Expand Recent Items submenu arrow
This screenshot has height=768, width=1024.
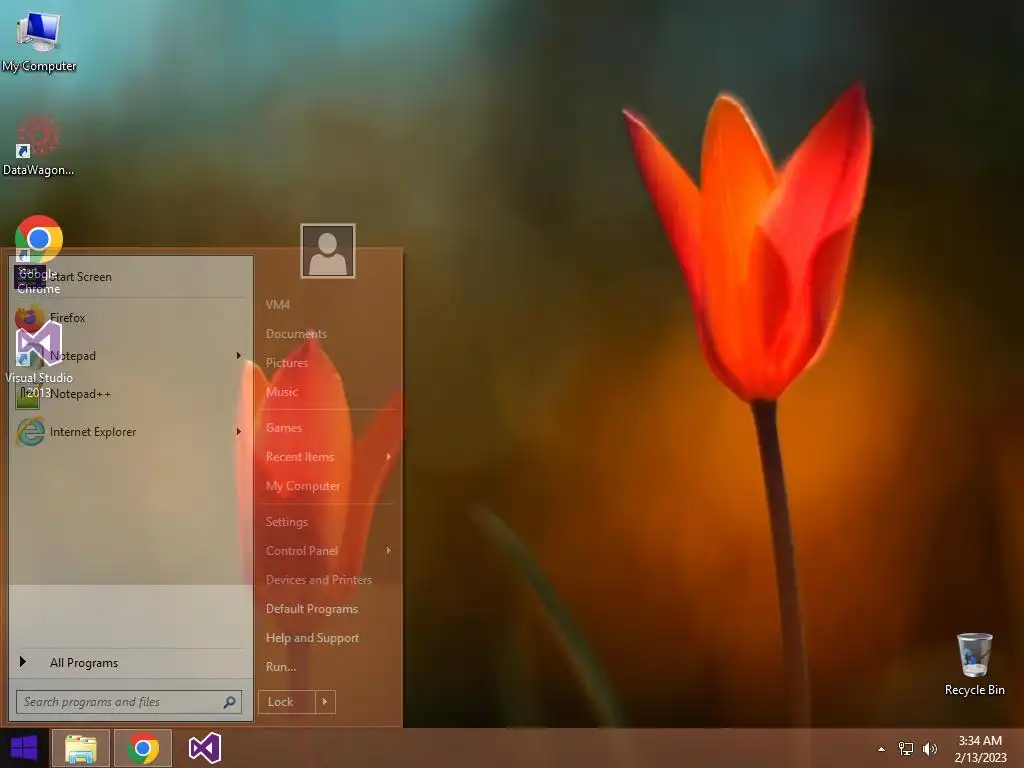389,457
